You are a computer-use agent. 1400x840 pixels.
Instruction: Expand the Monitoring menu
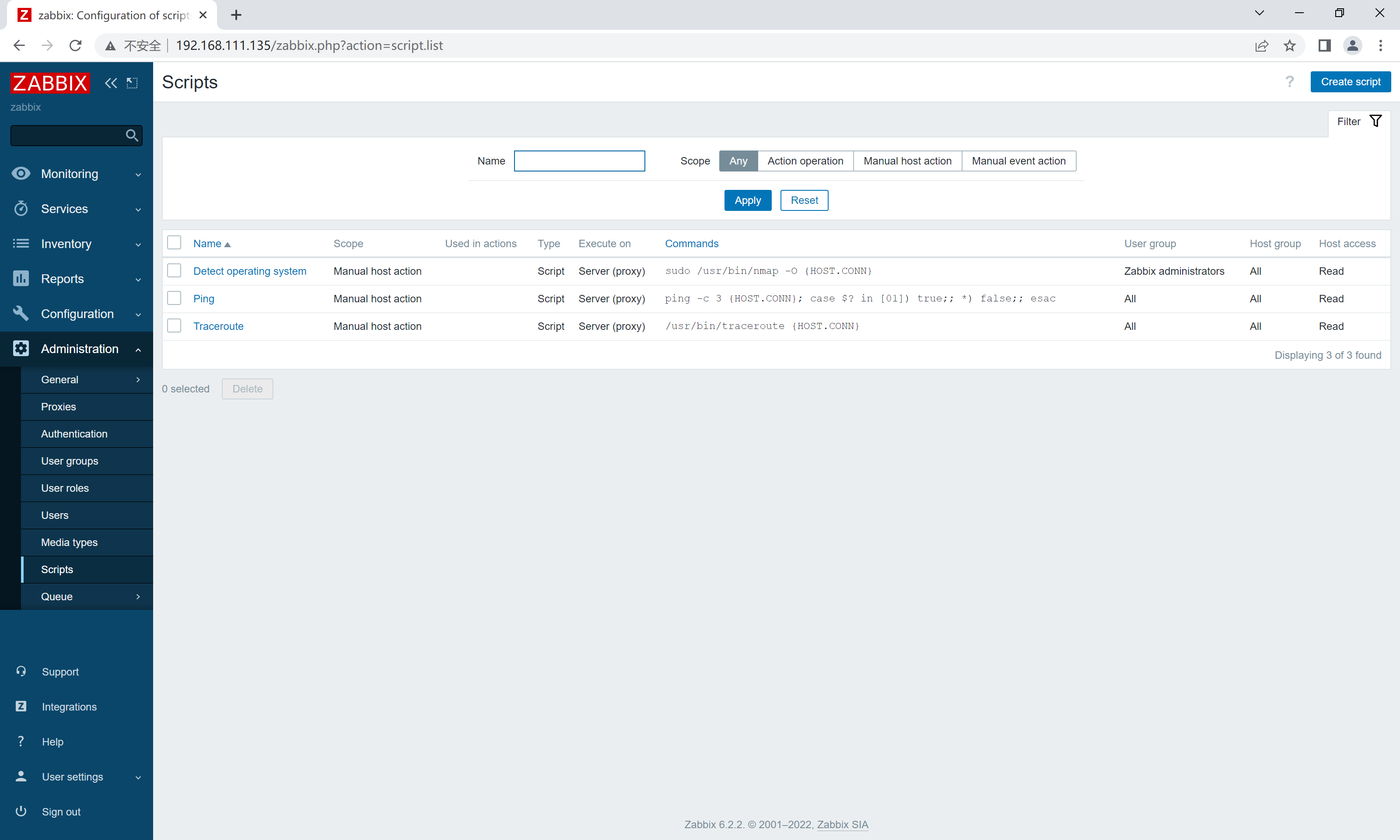(x=77, y=174)
